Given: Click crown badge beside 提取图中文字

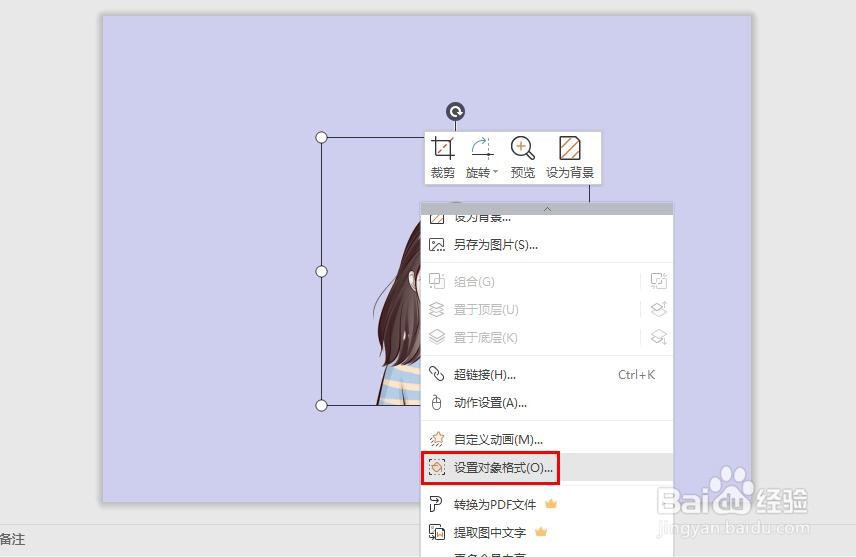Looking at the screenshot, I should coord(541,531).
